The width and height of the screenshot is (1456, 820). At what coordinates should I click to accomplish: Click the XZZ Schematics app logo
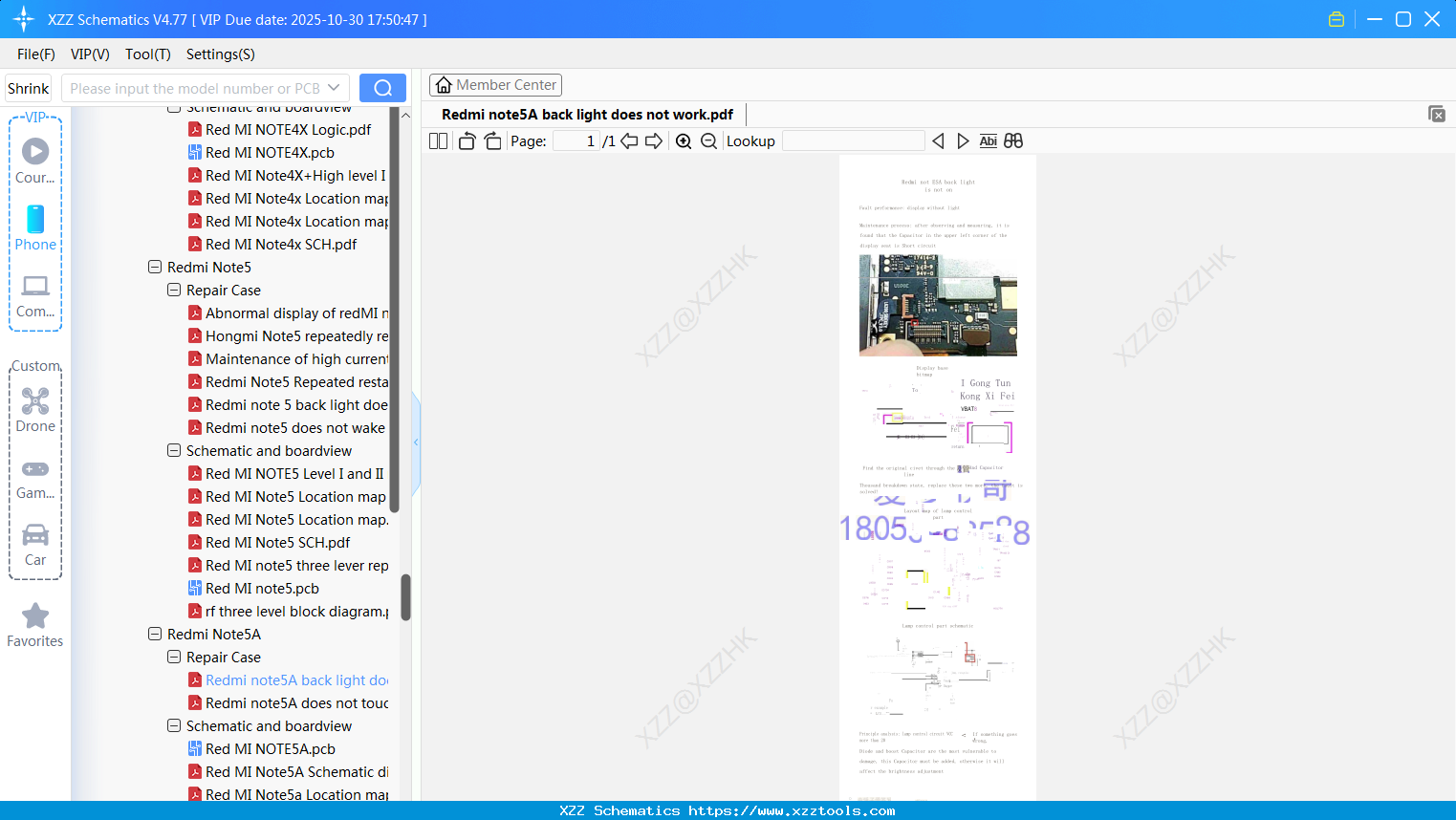pyautogui.click(x=24, y=19)
